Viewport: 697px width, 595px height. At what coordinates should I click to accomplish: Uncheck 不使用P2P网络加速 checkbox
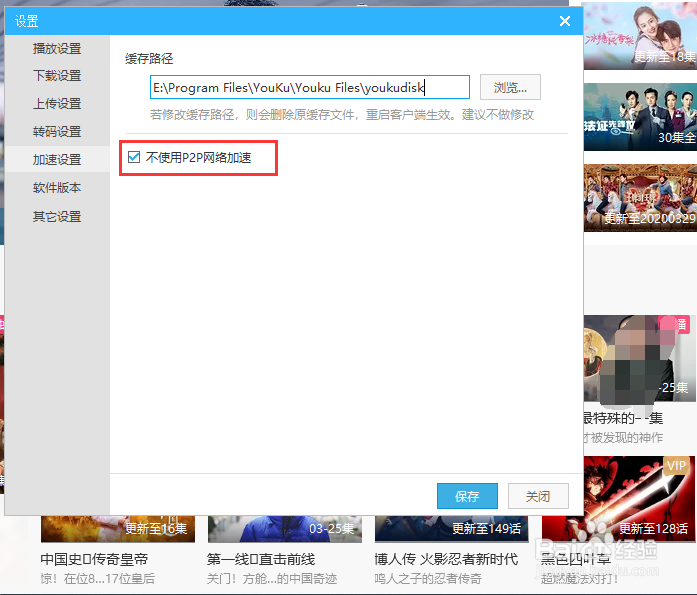134,157
